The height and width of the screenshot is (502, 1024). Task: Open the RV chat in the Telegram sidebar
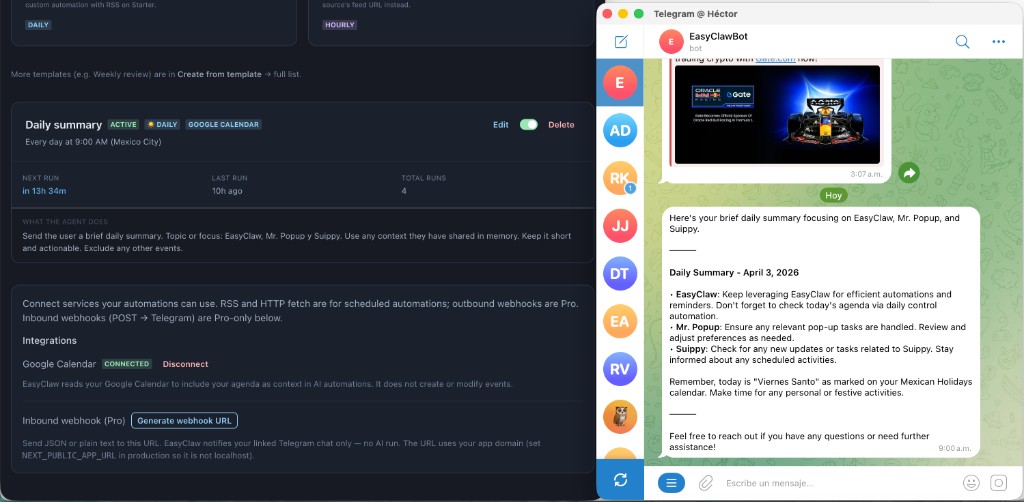(620, 369)
